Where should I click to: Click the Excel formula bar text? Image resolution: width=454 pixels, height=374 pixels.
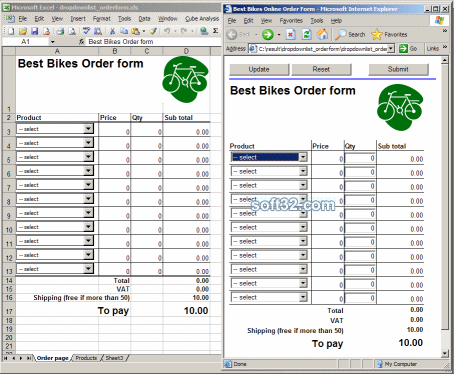(121, 42)
